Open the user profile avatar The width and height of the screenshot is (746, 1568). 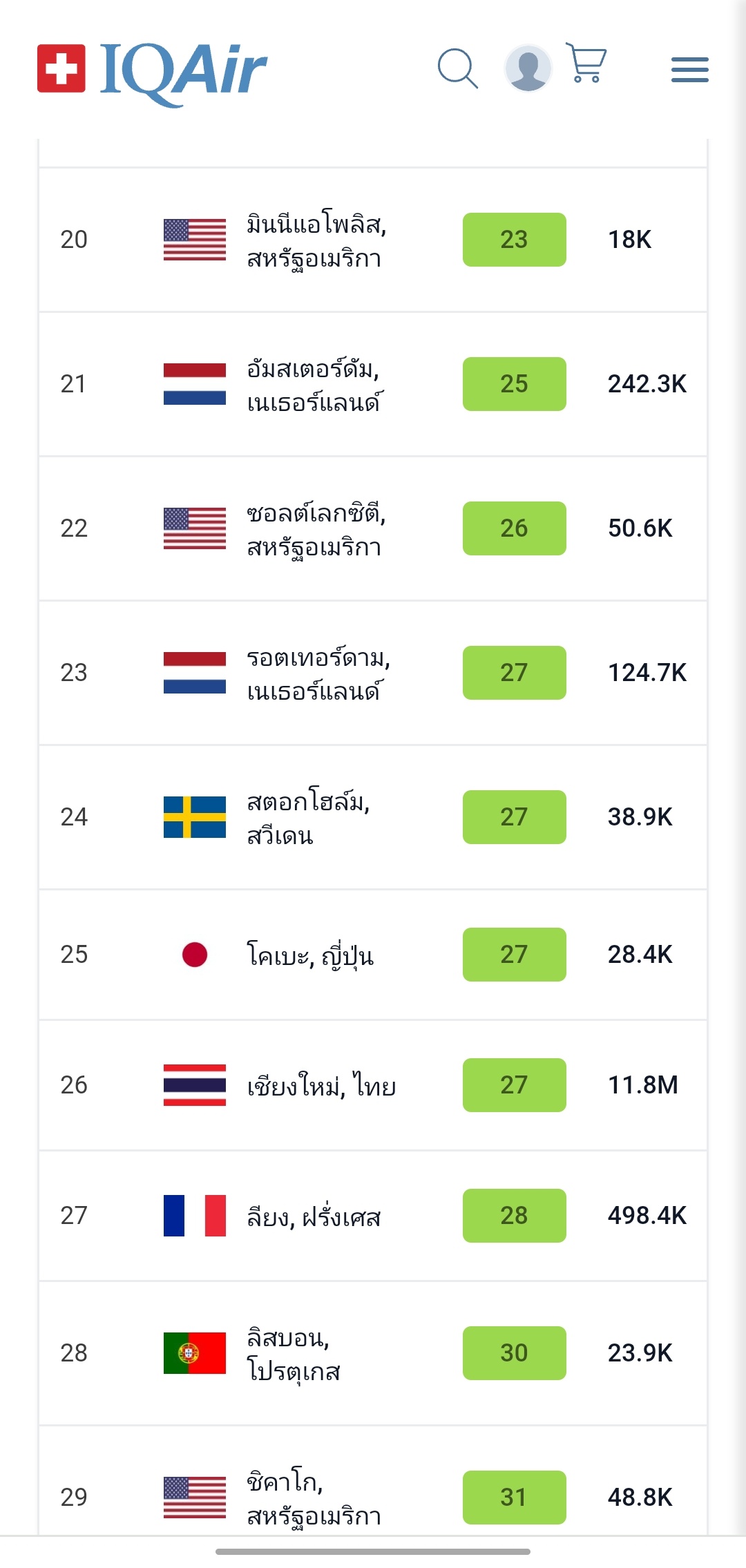(528, 68)
